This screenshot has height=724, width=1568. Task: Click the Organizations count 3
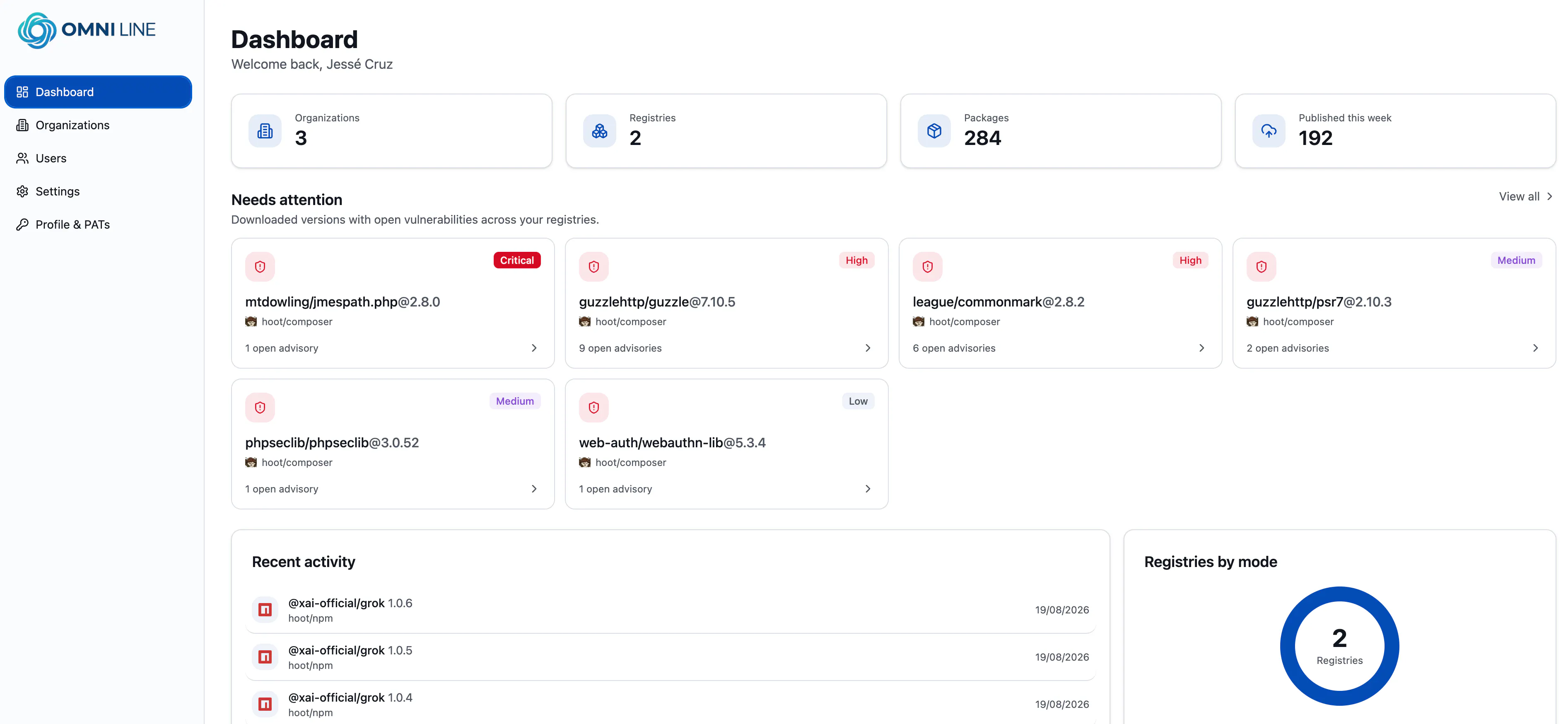coord(301,138)
